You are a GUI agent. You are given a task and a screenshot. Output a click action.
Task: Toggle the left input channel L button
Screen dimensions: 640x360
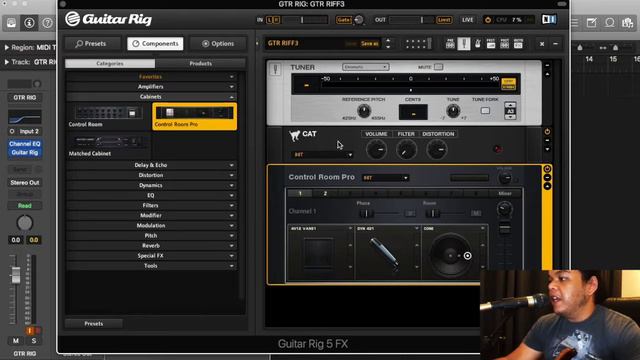click(269, 20)
